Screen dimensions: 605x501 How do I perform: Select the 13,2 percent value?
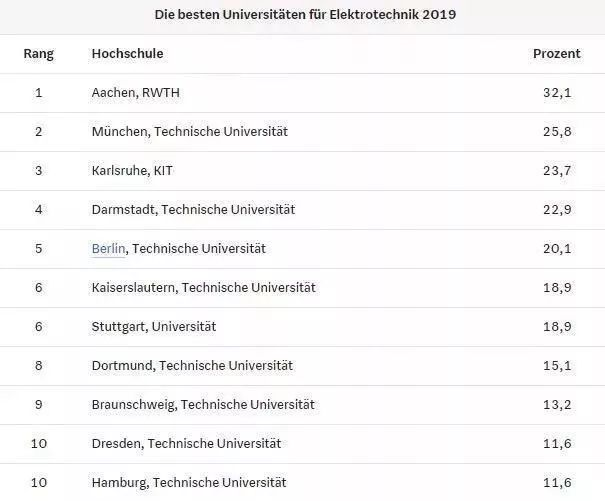coord(557,405)
